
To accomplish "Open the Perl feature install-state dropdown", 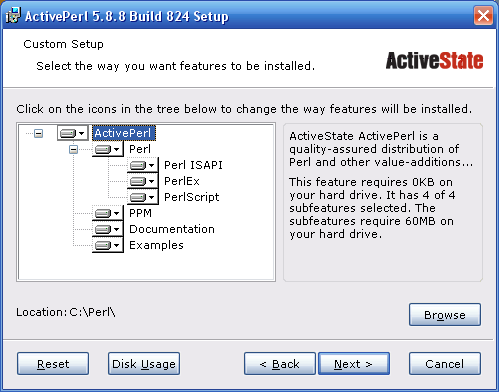I will point(107,149).
